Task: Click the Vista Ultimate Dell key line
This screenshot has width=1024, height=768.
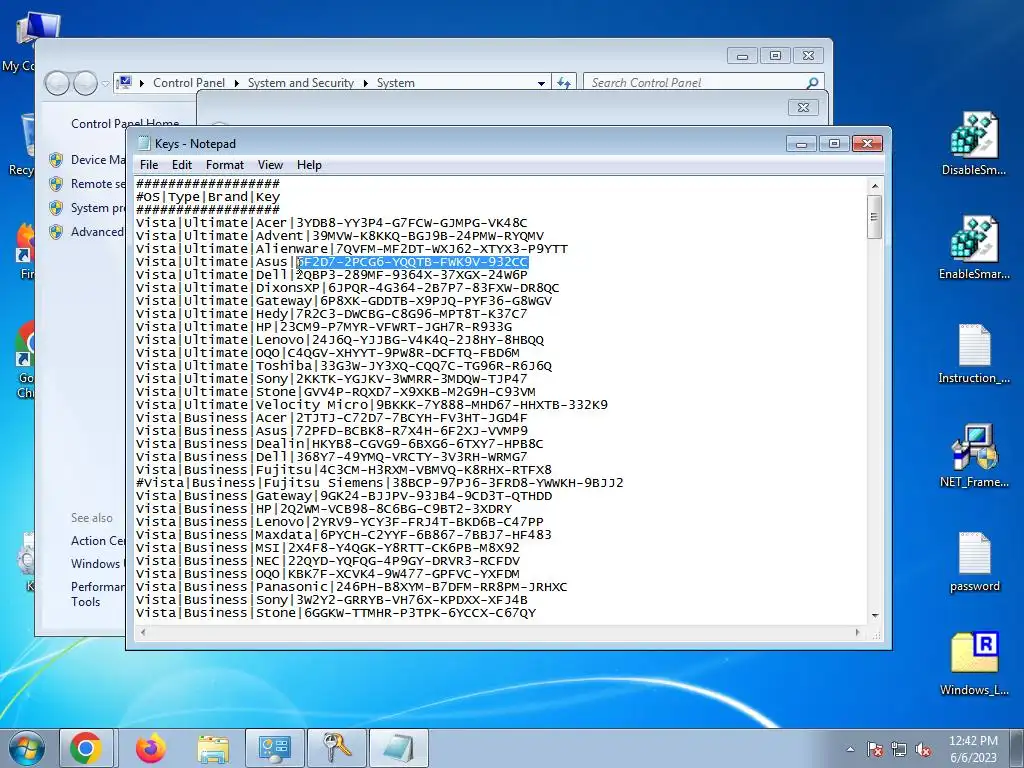Action: tap(332, 275)
